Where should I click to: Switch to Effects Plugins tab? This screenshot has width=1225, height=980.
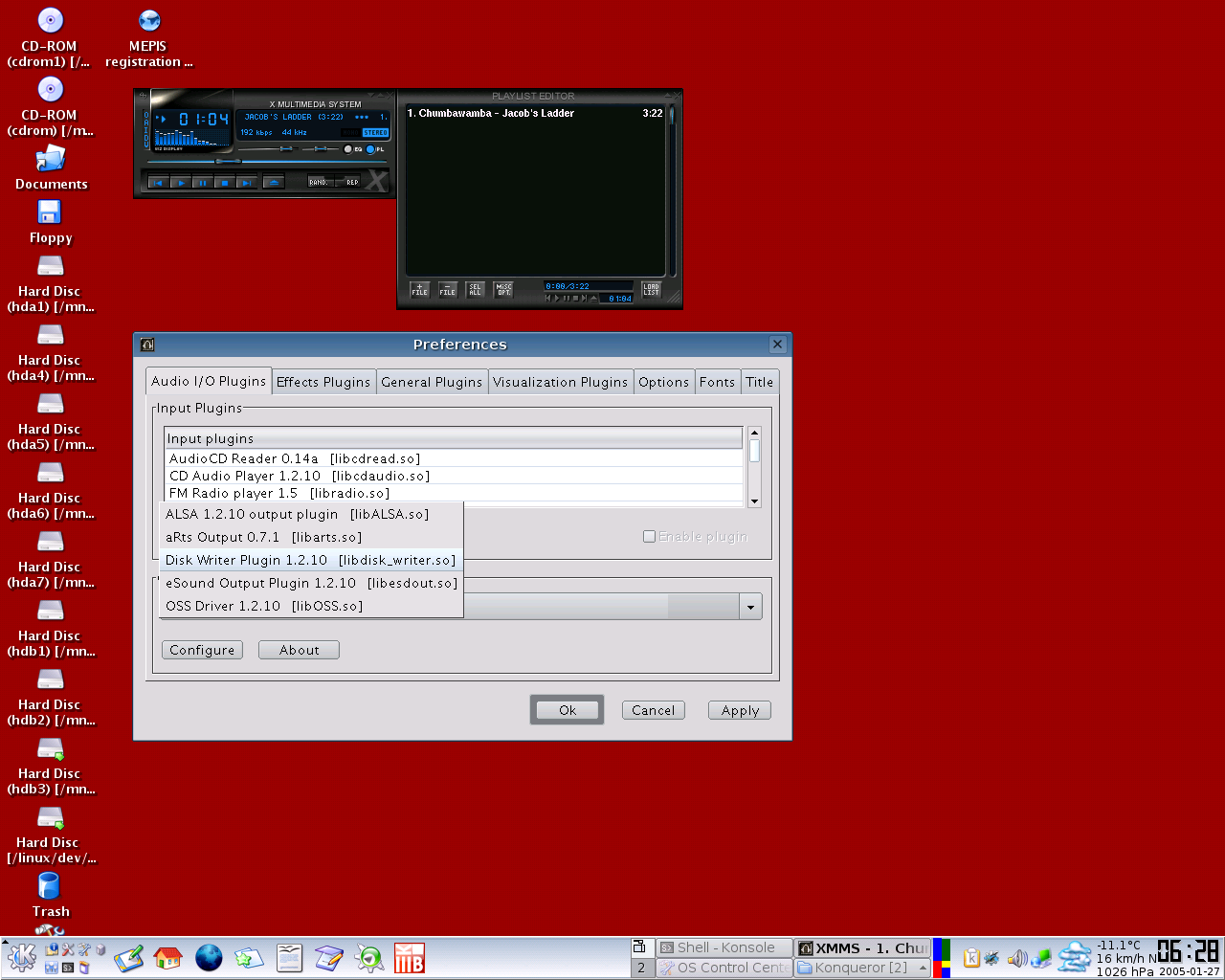pyautogui.click(x=323, y=382)
